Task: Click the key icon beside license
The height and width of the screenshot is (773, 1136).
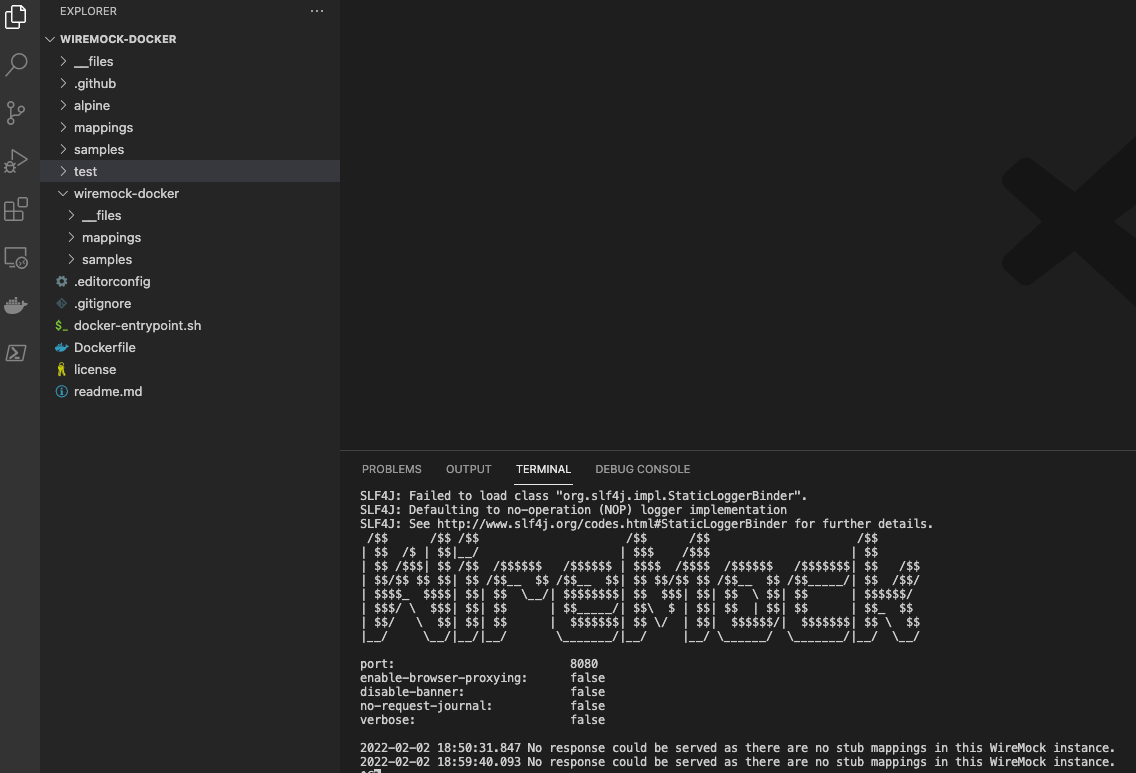Action: click(62, 369)
